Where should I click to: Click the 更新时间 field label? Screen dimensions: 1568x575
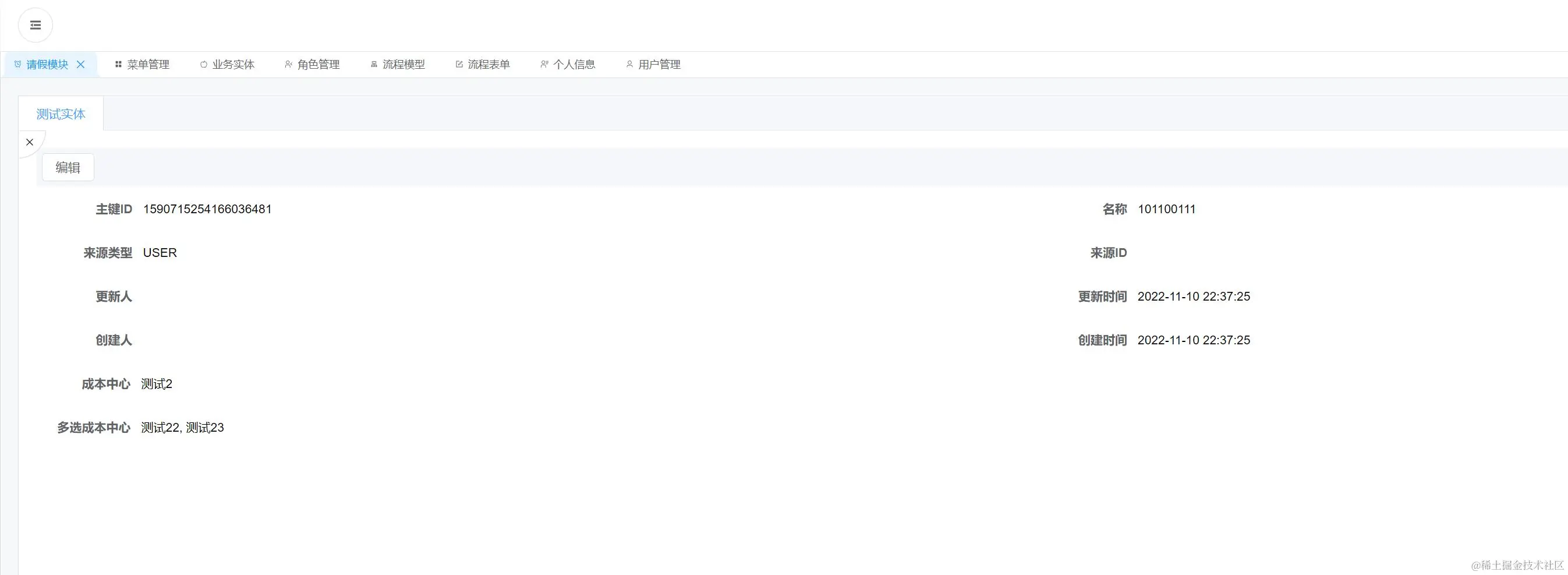point(1102,297)
